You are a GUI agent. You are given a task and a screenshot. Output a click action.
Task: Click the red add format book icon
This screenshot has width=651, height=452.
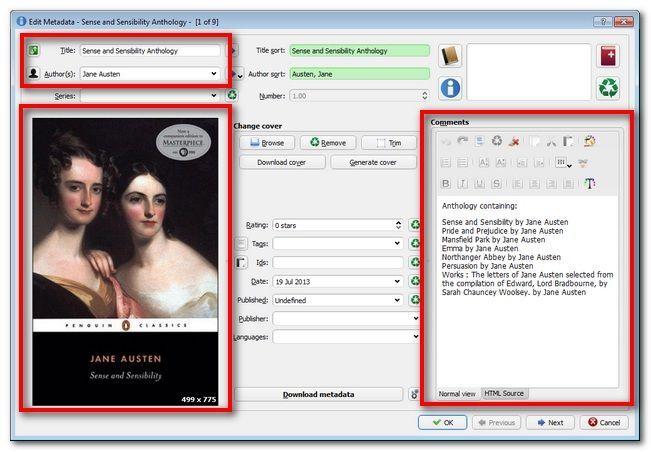click(x=608, y=57)
